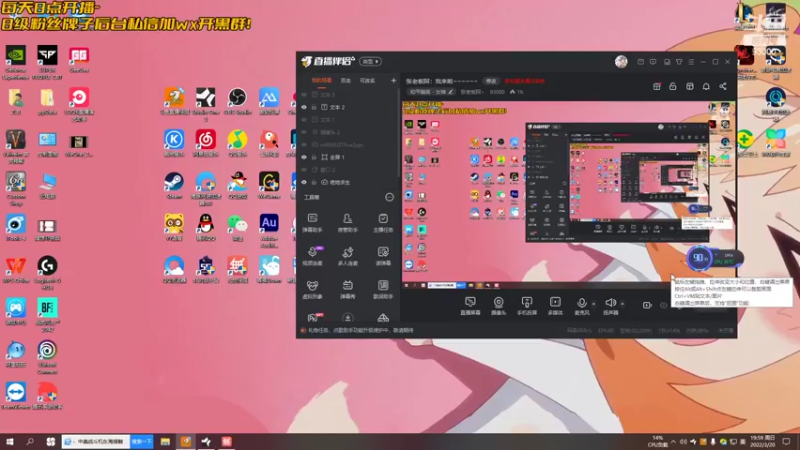Click the share icon

coord(723,86)
